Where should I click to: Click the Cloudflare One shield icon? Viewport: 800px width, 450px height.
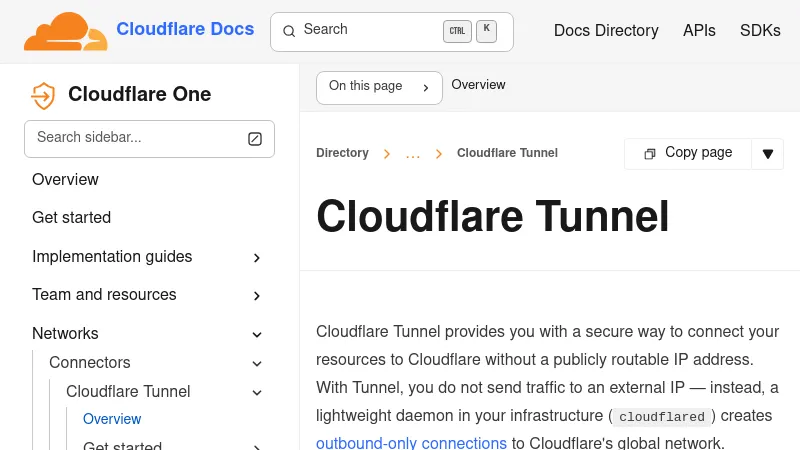click(43, 95)
